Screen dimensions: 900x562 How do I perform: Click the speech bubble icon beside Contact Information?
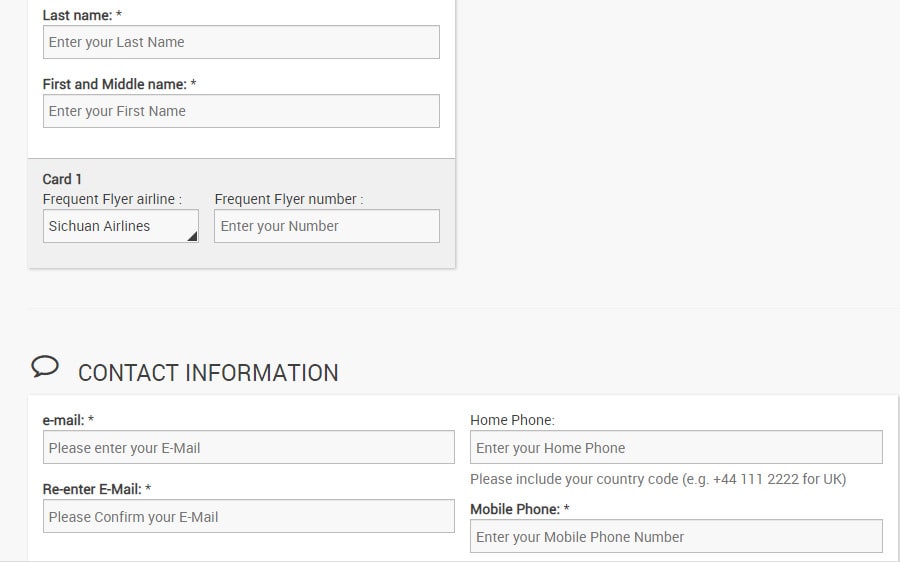[45, 367]
